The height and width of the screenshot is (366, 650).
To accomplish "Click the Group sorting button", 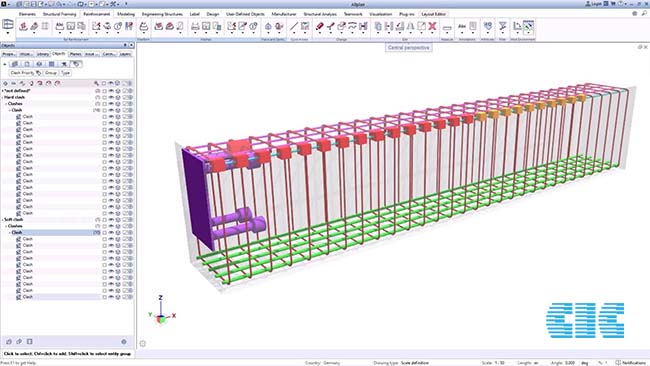I will tap(51, 73).
